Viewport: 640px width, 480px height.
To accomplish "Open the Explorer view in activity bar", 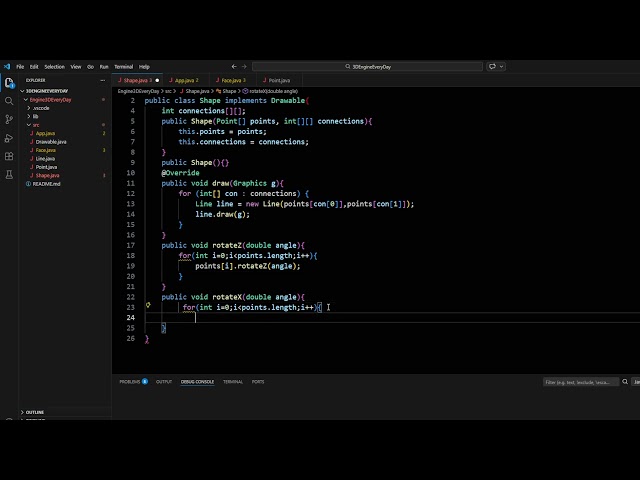I will click(9, 83).
